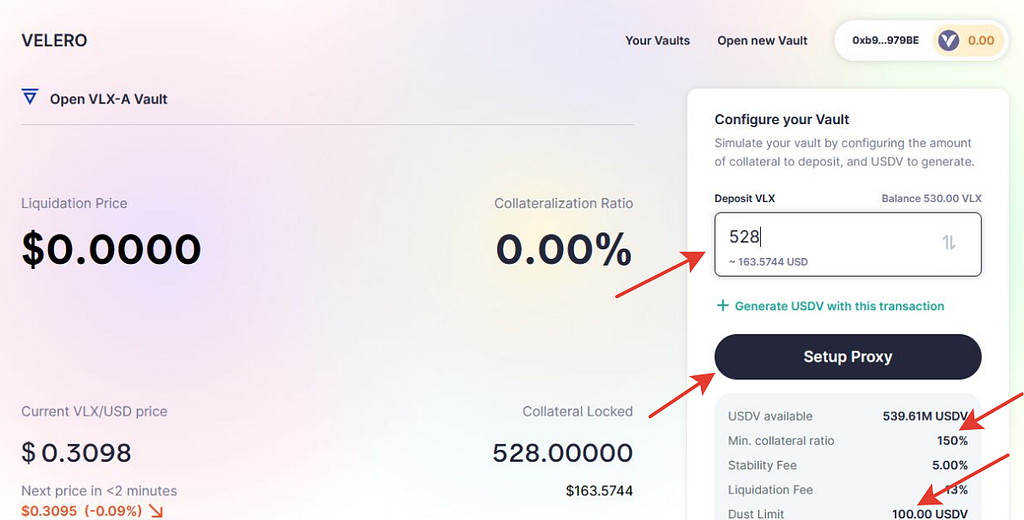Click the Collateral Locked 528.00000 value
The image size is (1024, 520).
tap(562, 453)
